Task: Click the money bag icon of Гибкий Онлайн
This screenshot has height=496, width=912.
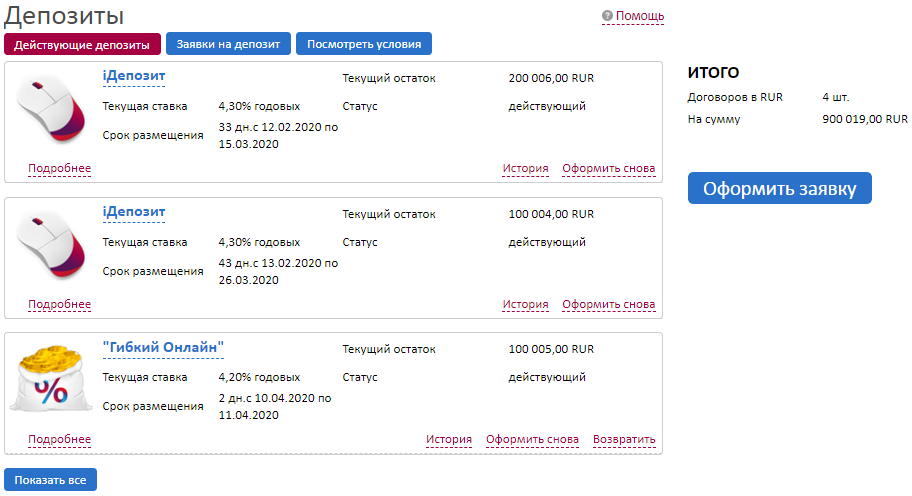Action: point(52,379)
